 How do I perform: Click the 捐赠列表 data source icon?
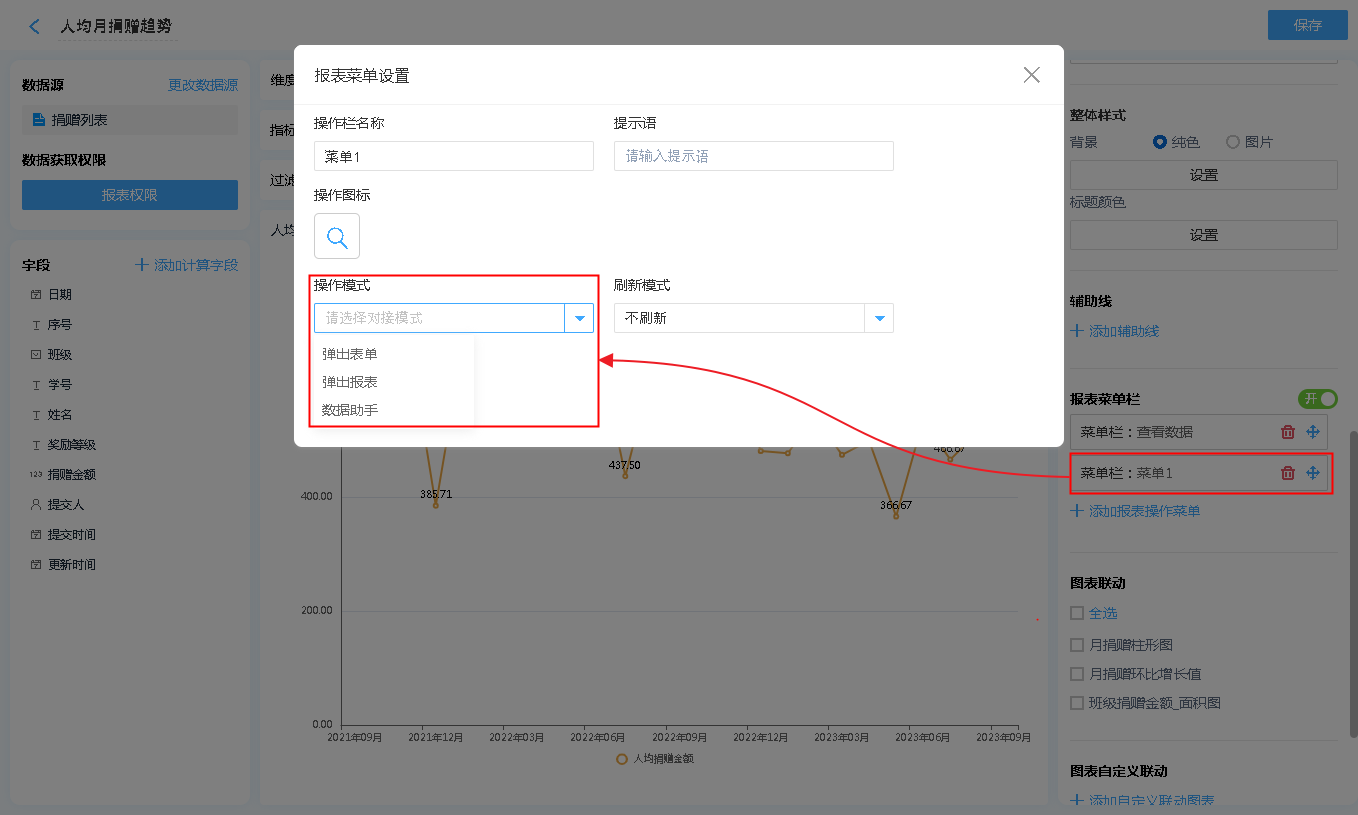coord(39,120)
